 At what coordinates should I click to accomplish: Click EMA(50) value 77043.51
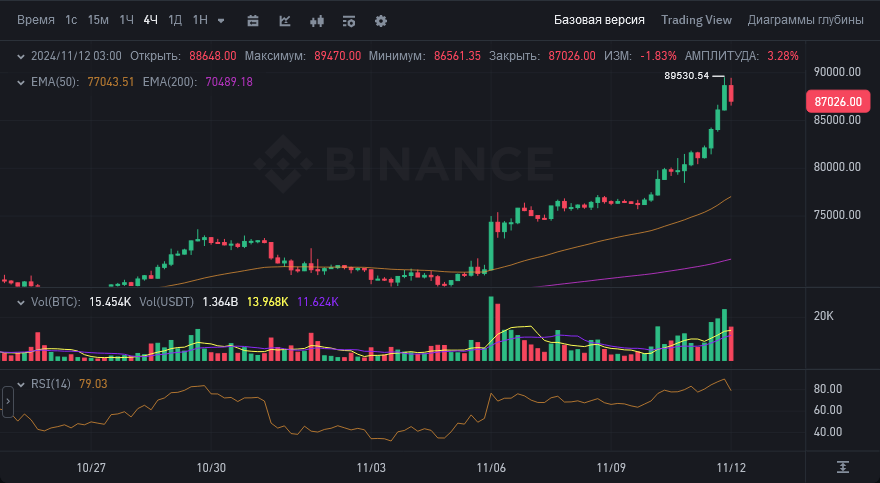click(111, 82)
